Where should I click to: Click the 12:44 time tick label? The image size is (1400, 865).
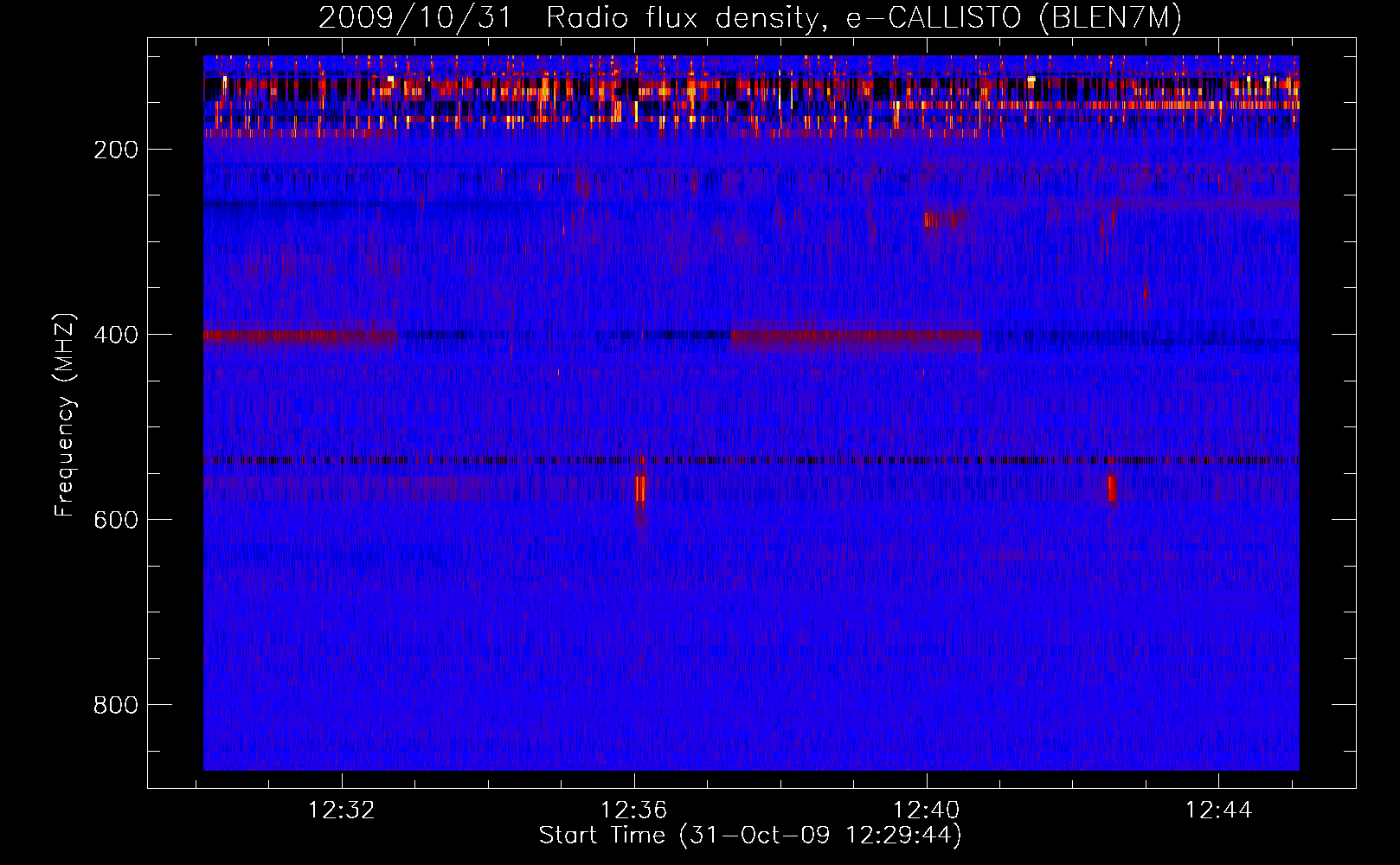pos(1219,811)
